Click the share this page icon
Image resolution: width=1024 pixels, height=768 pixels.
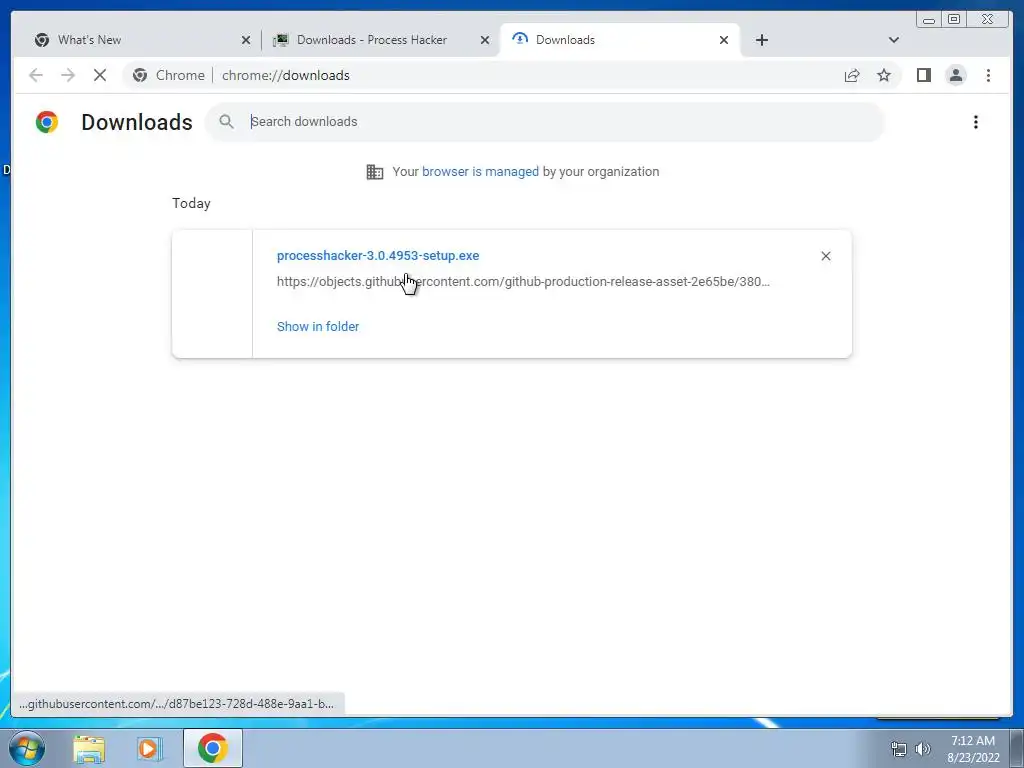pyautogui.click(x=852, y=75)
